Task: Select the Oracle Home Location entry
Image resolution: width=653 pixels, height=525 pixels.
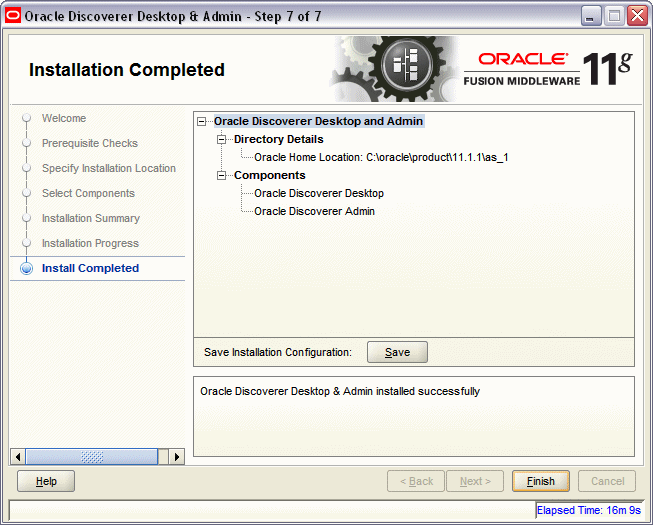Action: point(381,157)
